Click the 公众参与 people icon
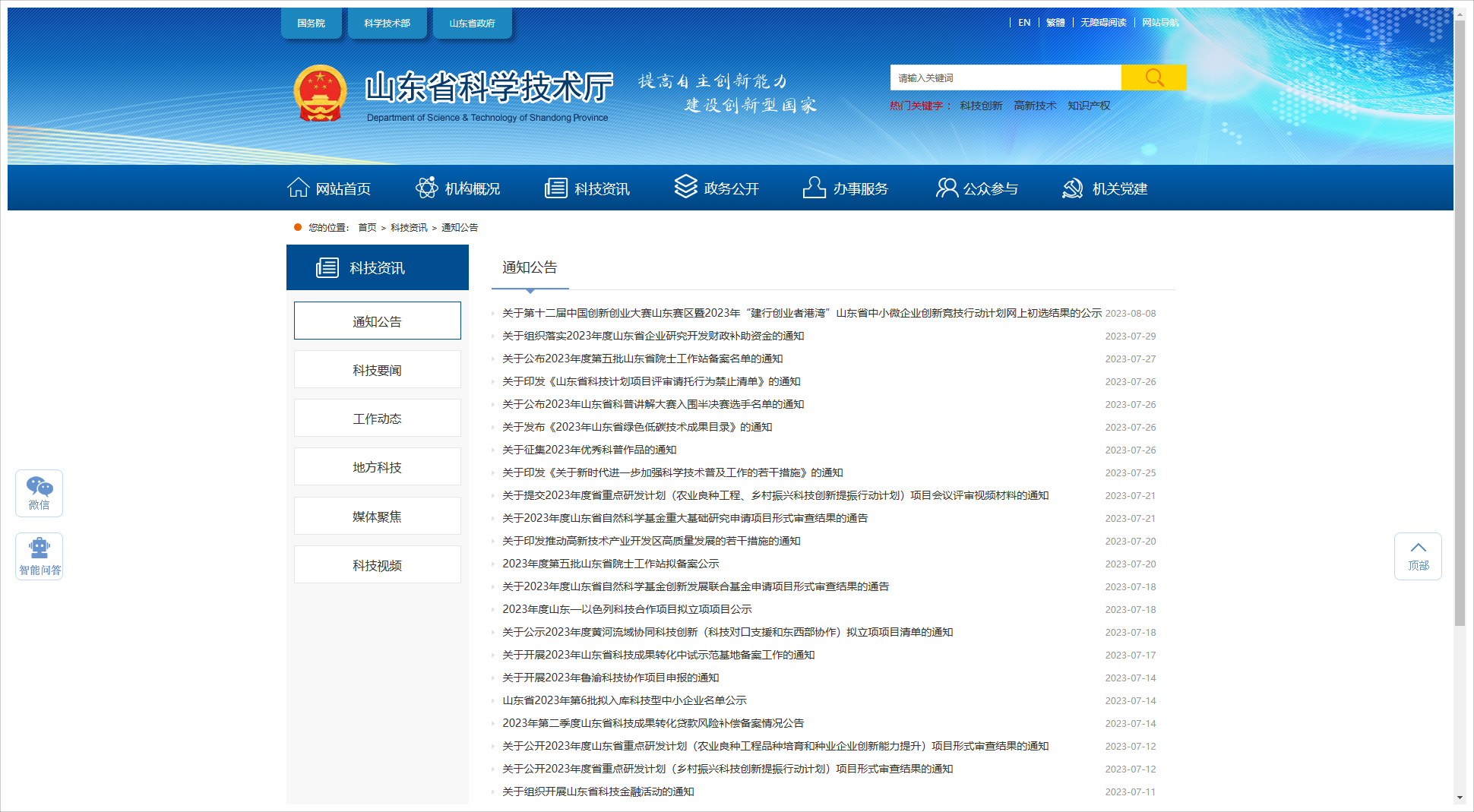The width and height of the screenshot is (1474, 812). [x=947, y=188]
